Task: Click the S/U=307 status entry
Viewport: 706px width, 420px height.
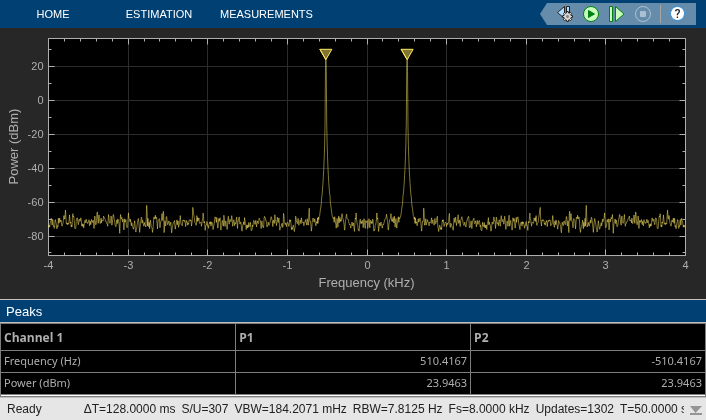Action: [x=205, y=409]
